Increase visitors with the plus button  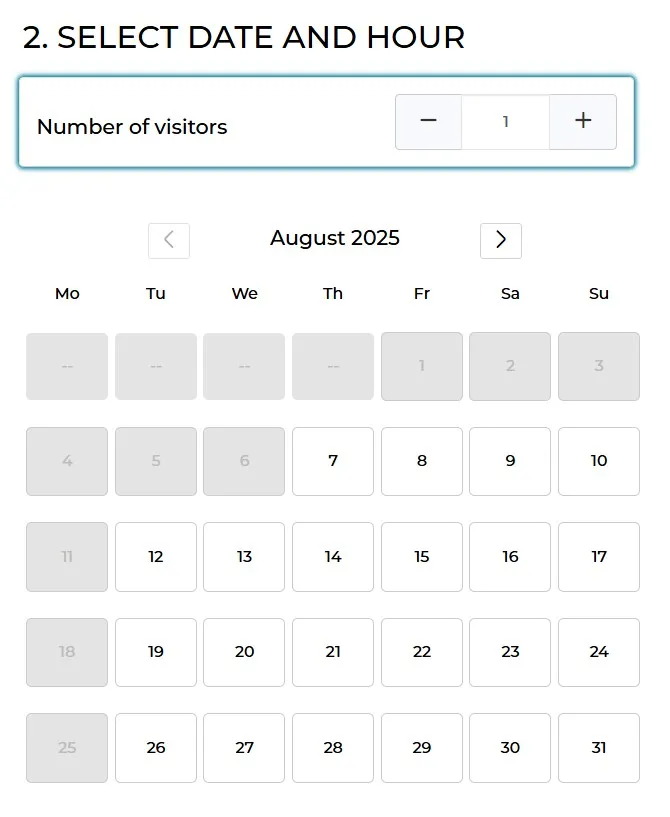pos(583,122)
